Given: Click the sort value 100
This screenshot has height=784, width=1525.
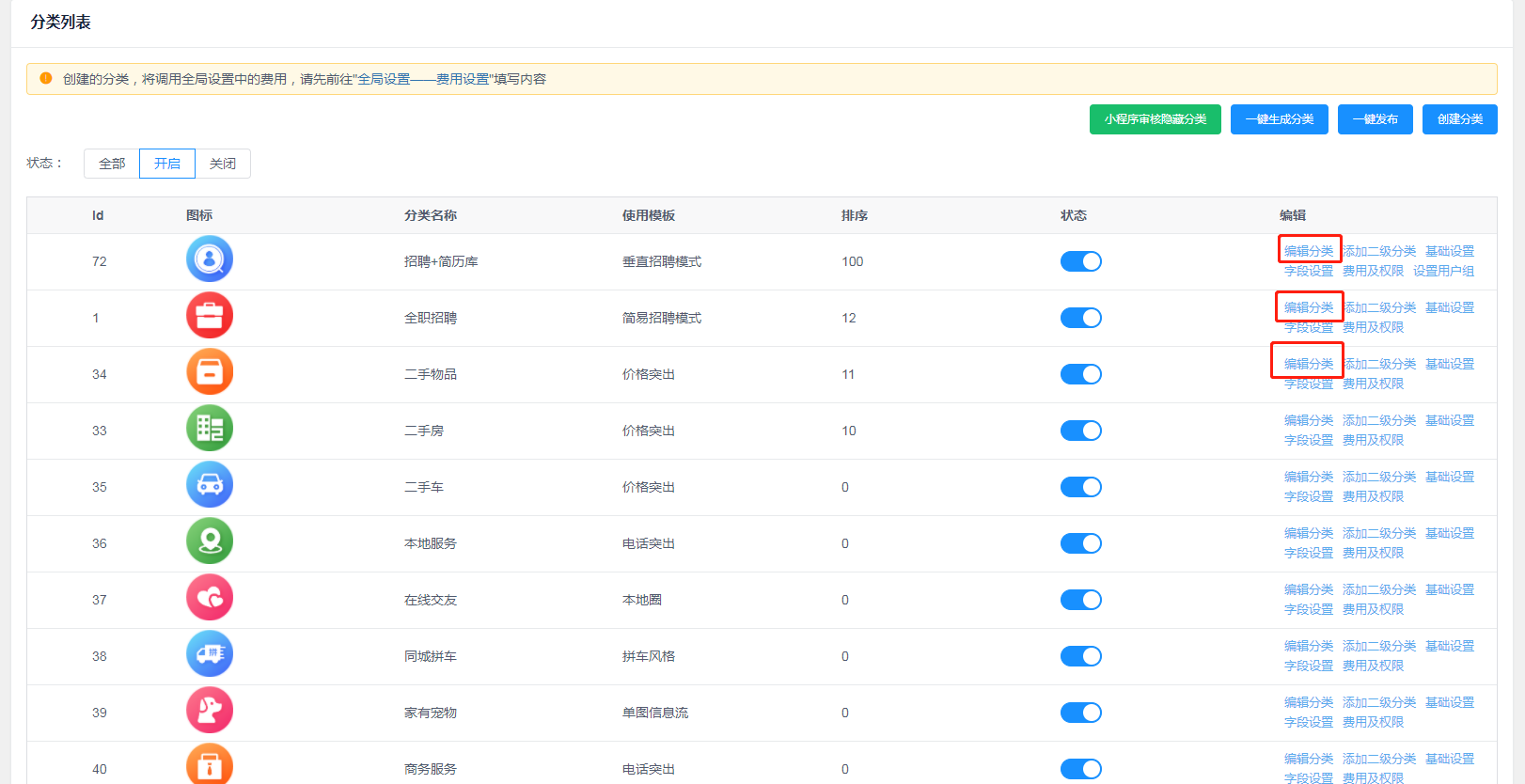Looking at the screenshot, I should coord(853,261).
